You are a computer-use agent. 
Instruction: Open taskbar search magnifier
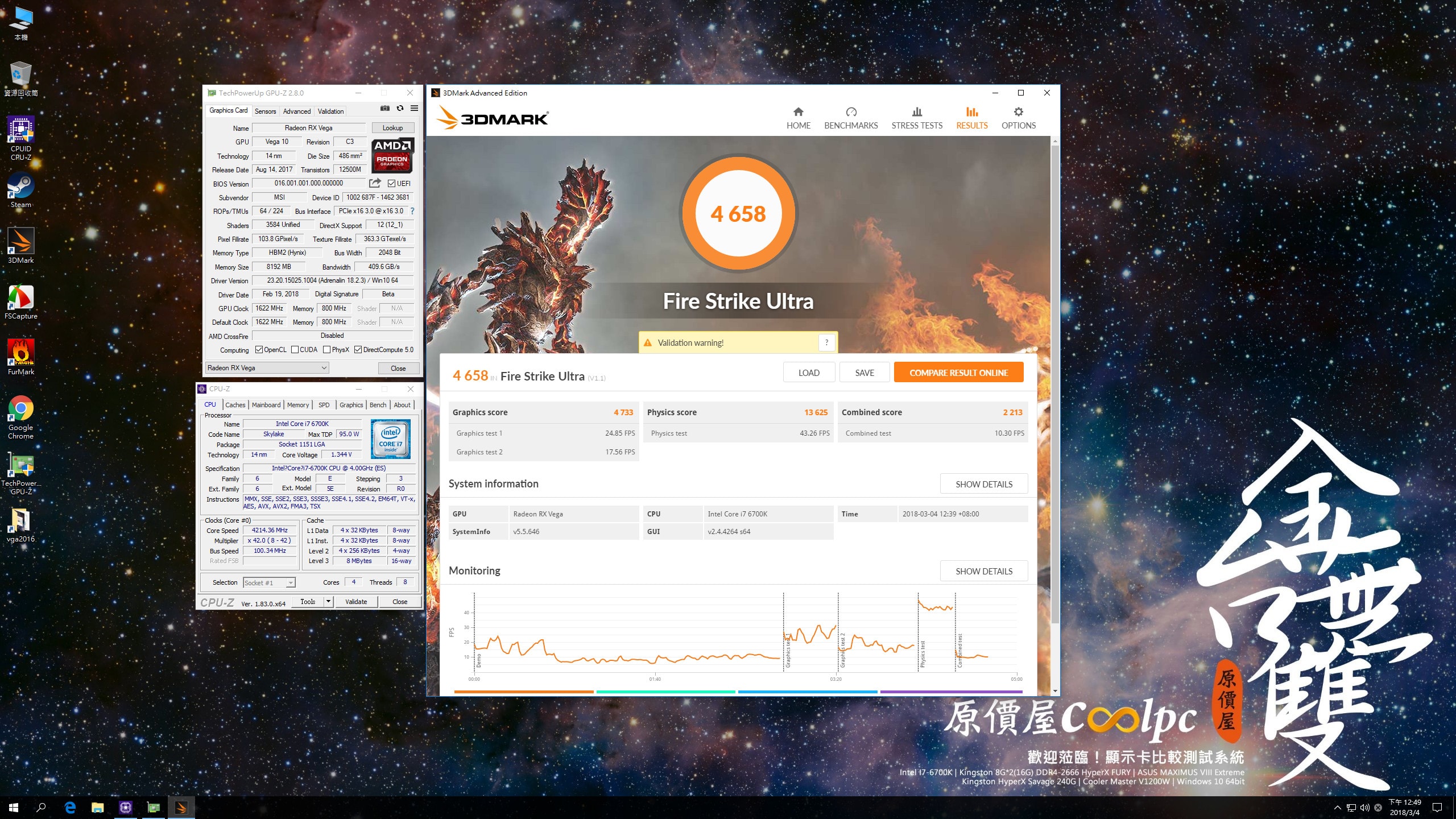pyautogui.click(x=41, y=807)
